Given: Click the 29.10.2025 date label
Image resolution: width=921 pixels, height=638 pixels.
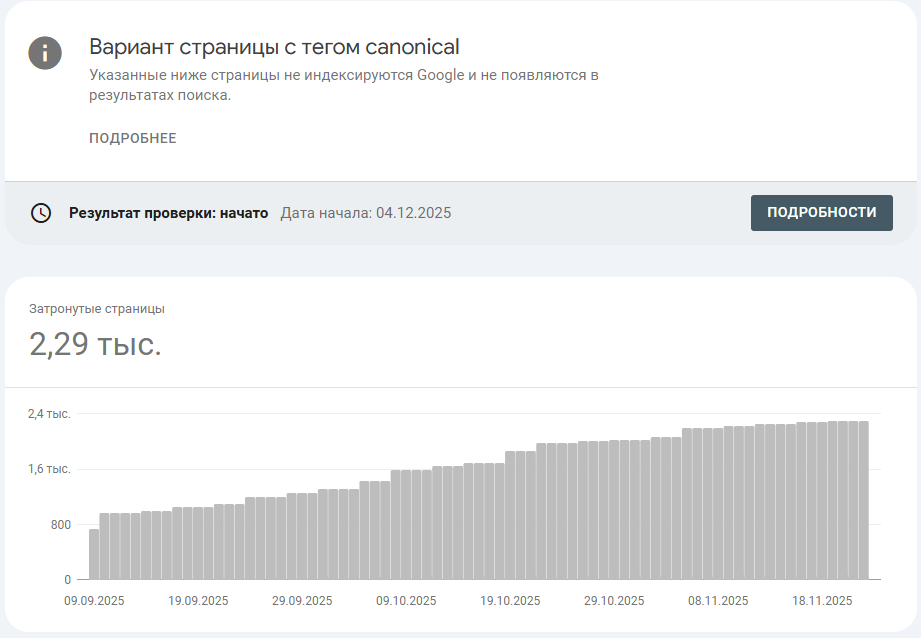Looking at the screenshot, I should (614, 601).
